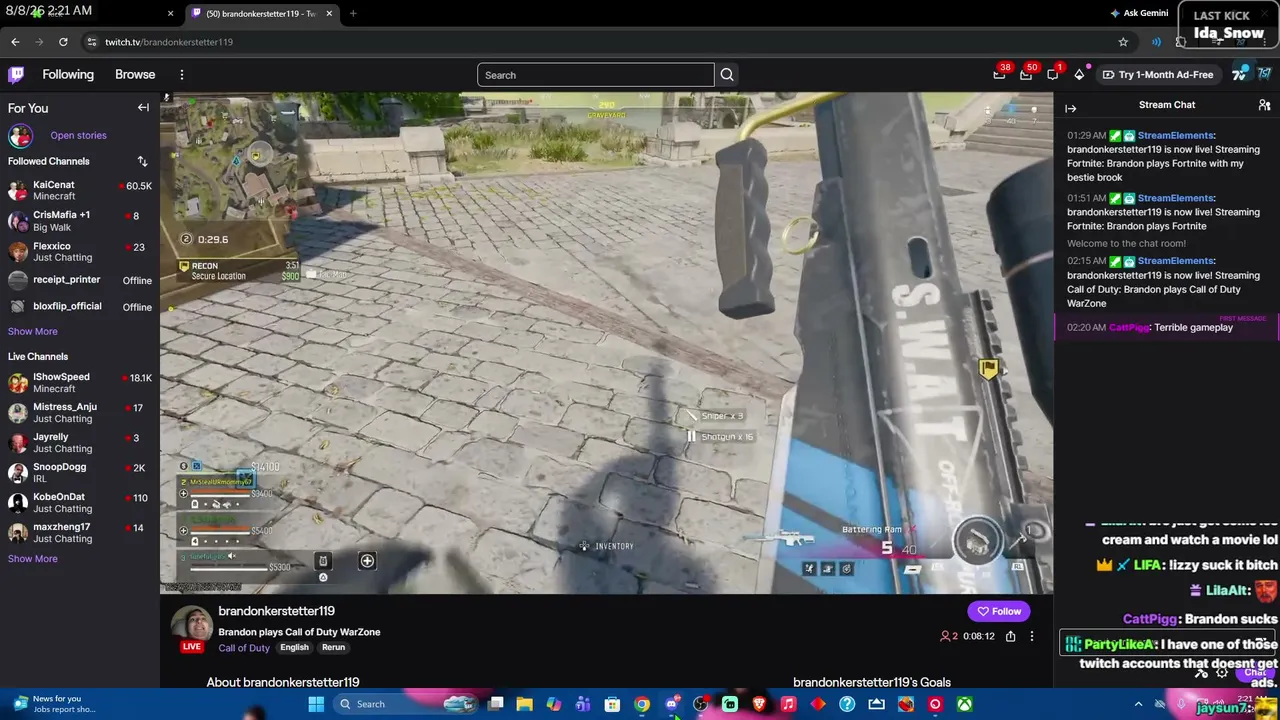Click Try 1-Month Ad-Free button
The width and height of the screenshot is (1280, 720).
coord(1158,75)
